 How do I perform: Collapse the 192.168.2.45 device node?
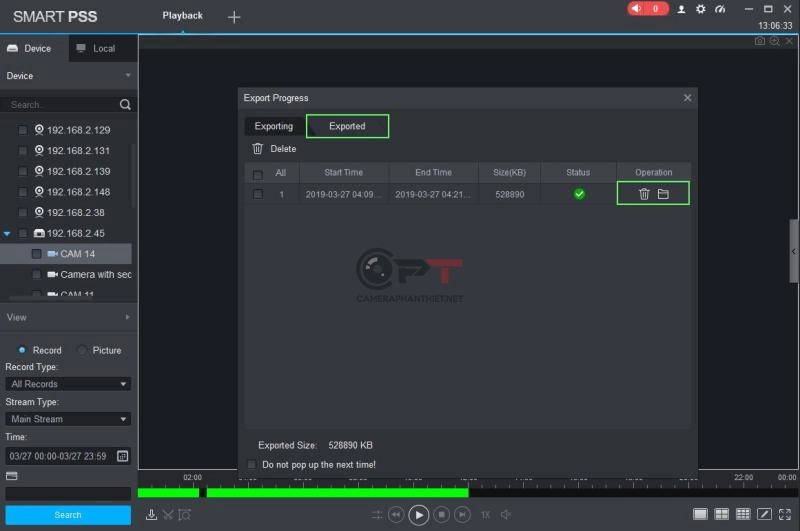(x=8, y=233)
